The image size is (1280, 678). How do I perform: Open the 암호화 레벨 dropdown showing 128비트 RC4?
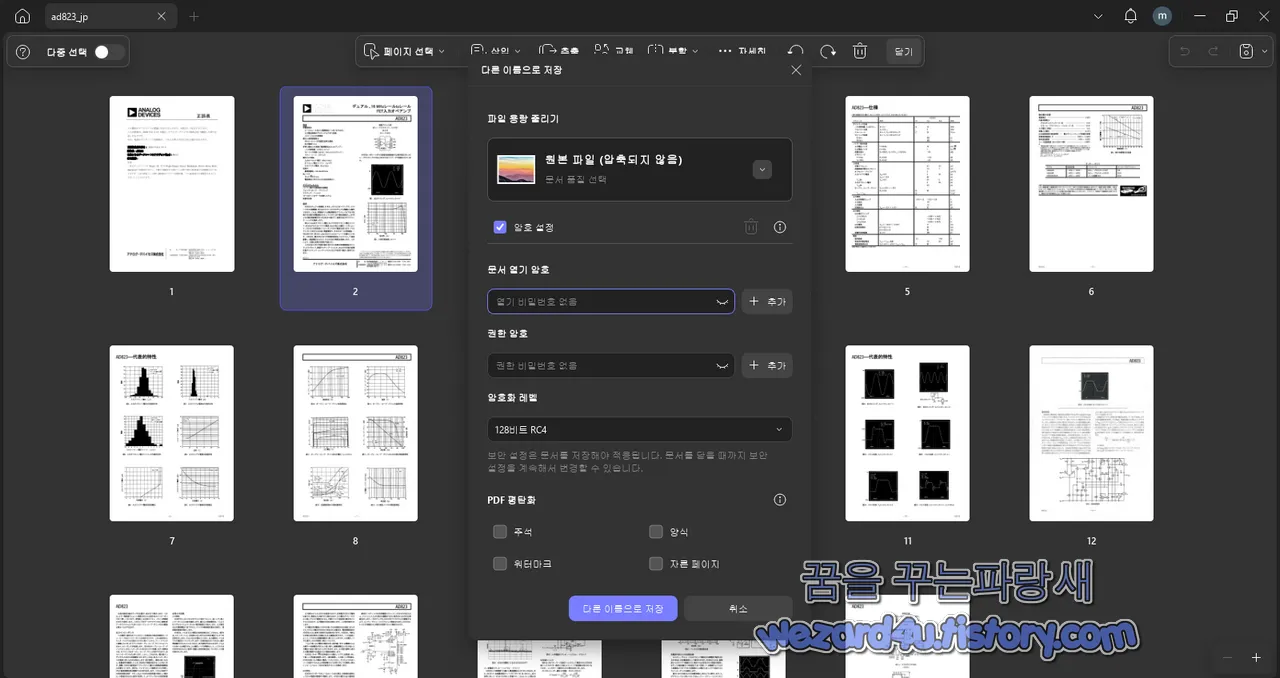point(639,429)
